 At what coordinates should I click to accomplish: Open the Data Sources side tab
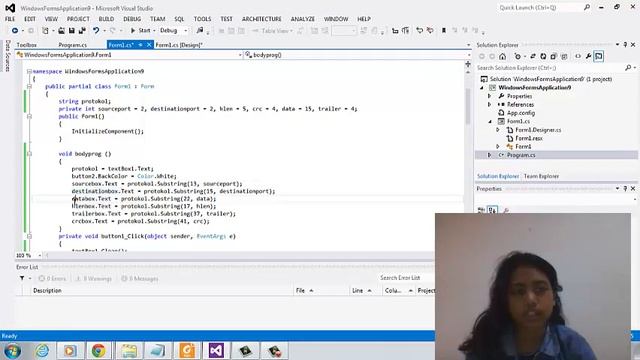pos(7,56)
